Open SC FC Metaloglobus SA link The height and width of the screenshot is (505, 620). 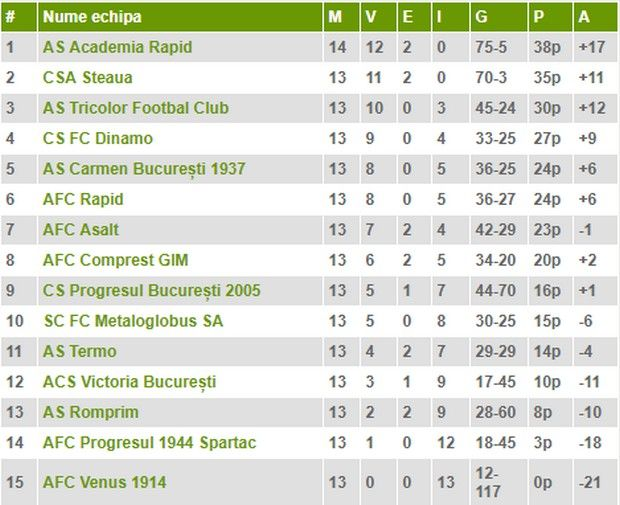pos(133,321)
